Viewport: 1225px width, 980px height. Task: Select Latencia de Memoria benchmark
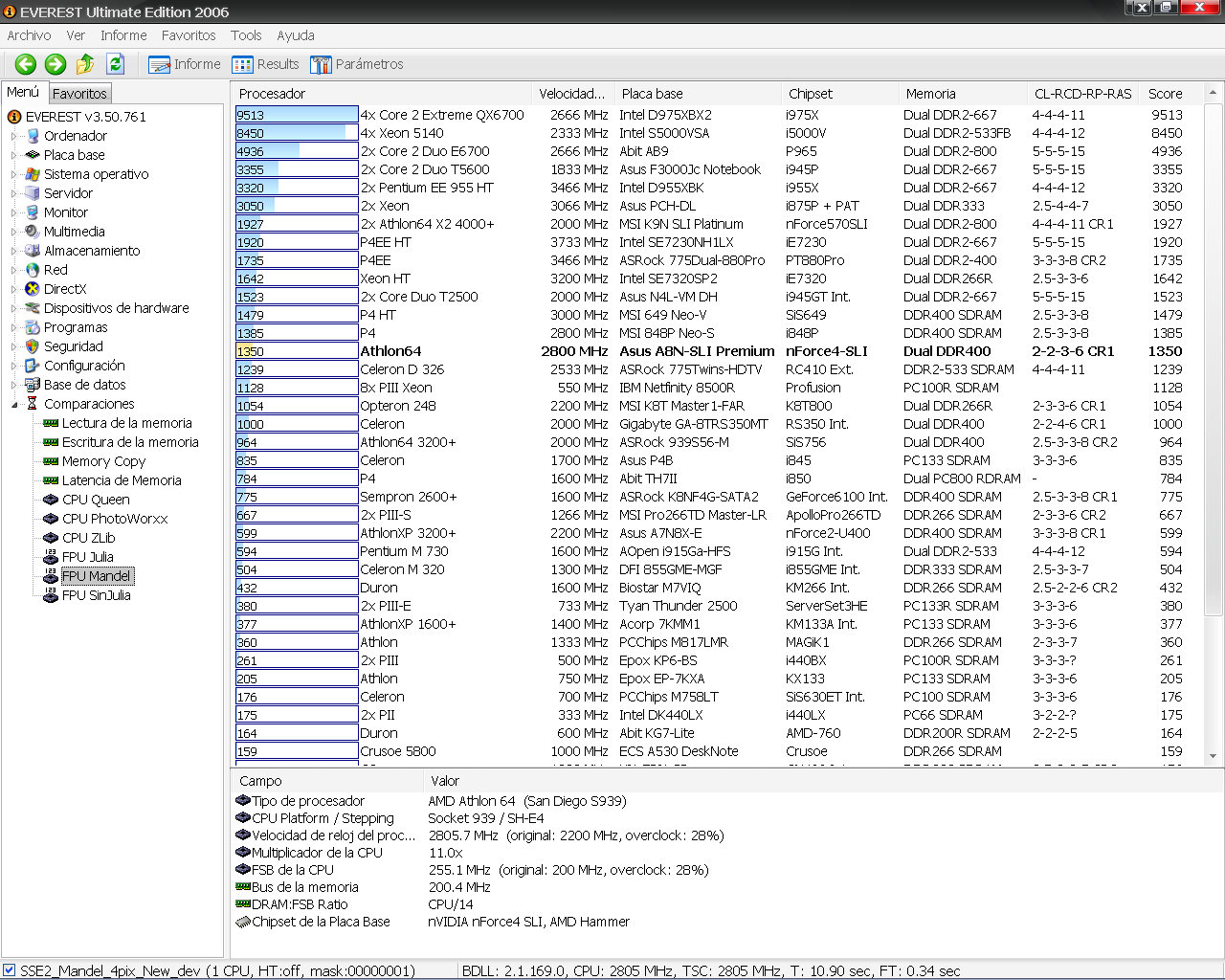tap(122, 480)
